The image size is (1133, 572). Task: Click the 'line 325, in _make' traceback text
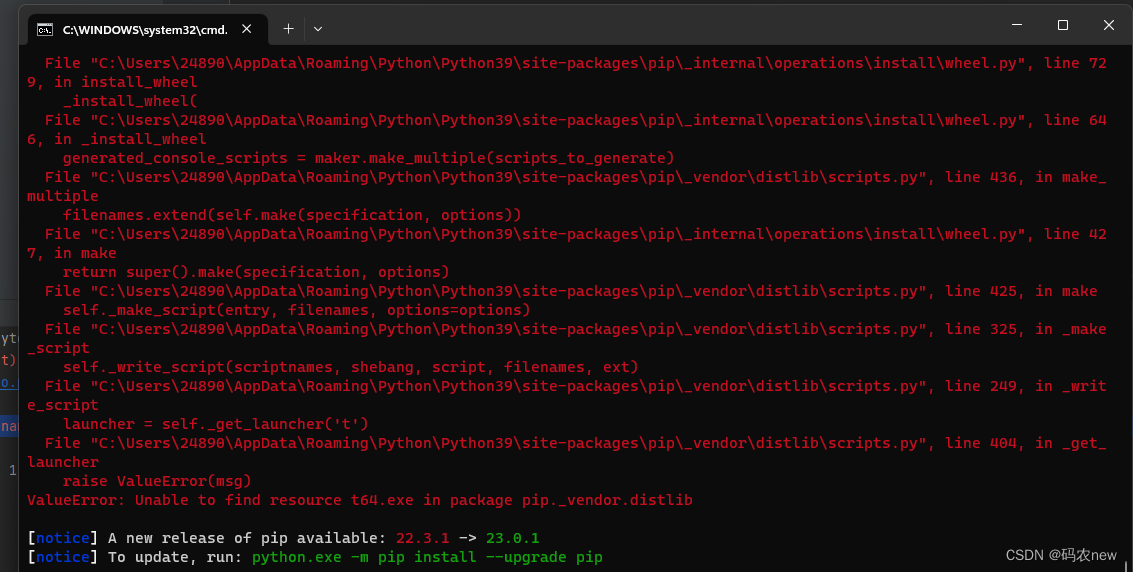(x=1025, y=329)
